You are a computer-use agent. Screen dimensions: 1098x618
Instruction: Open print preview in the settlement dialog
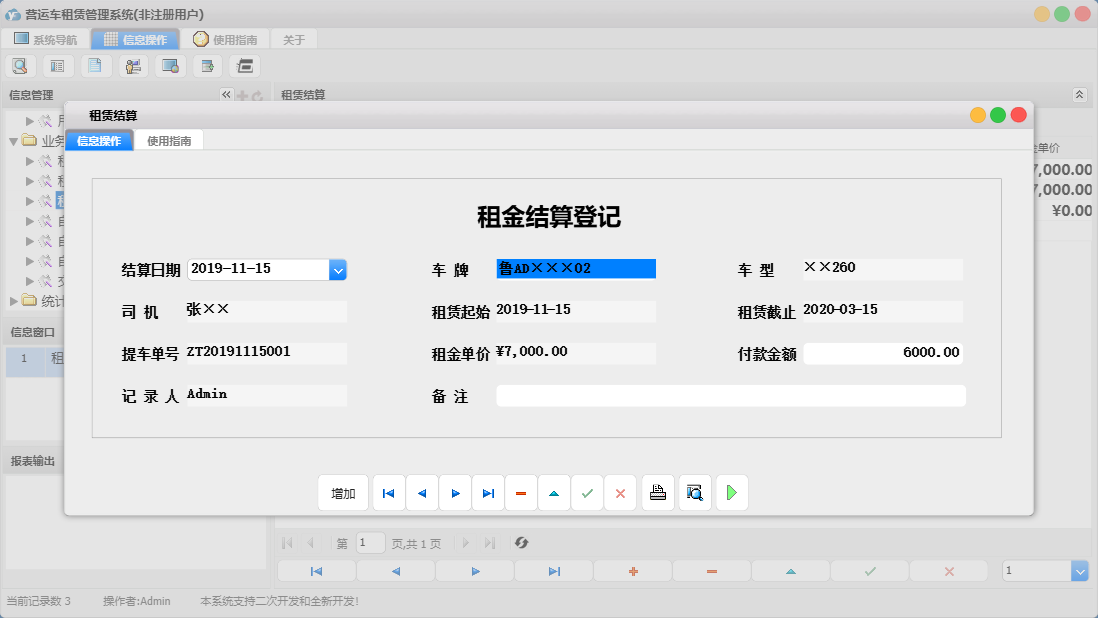[694, 492]
